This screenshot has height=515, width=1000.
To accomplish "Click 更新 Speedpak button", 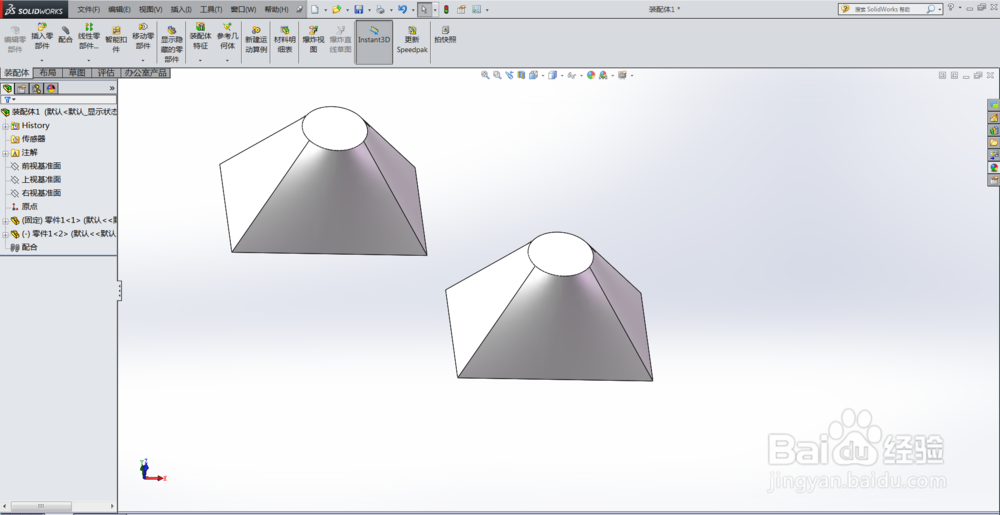I will 412,40.
